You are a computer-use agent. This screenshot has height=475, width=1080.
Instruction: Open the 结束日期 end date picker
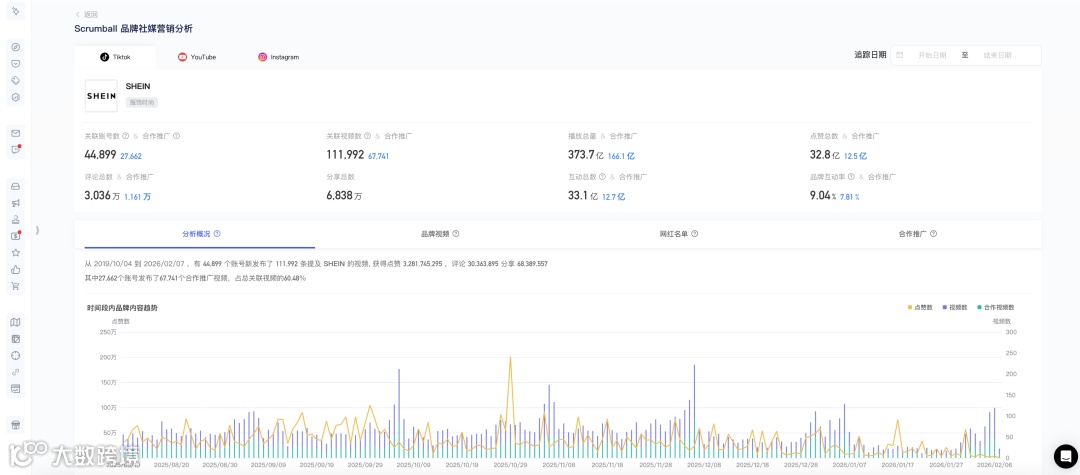click(997, 55)
